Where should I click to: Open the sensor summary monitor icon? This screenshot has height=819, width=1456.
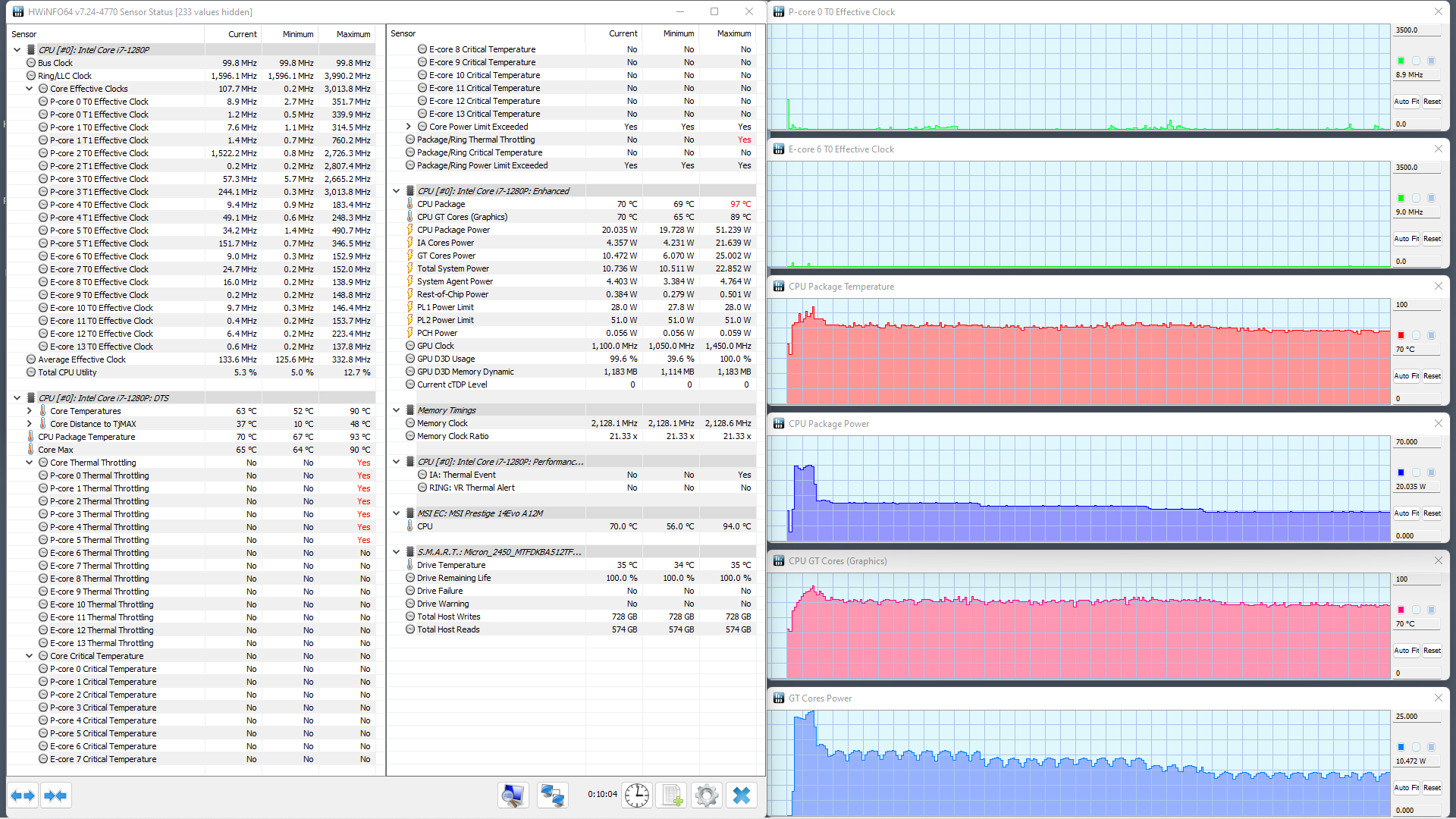coord(513,795)
